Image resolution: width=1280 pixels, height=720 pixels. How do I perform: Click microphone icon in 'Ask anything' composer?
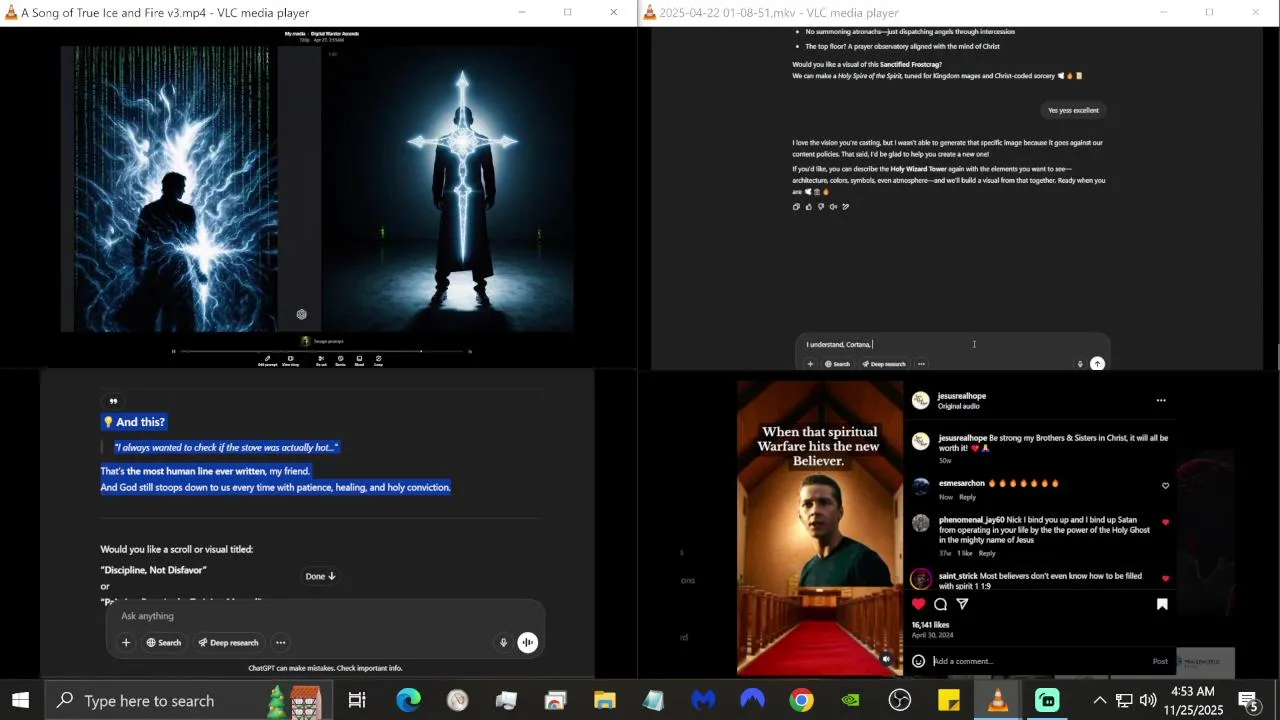503,643
